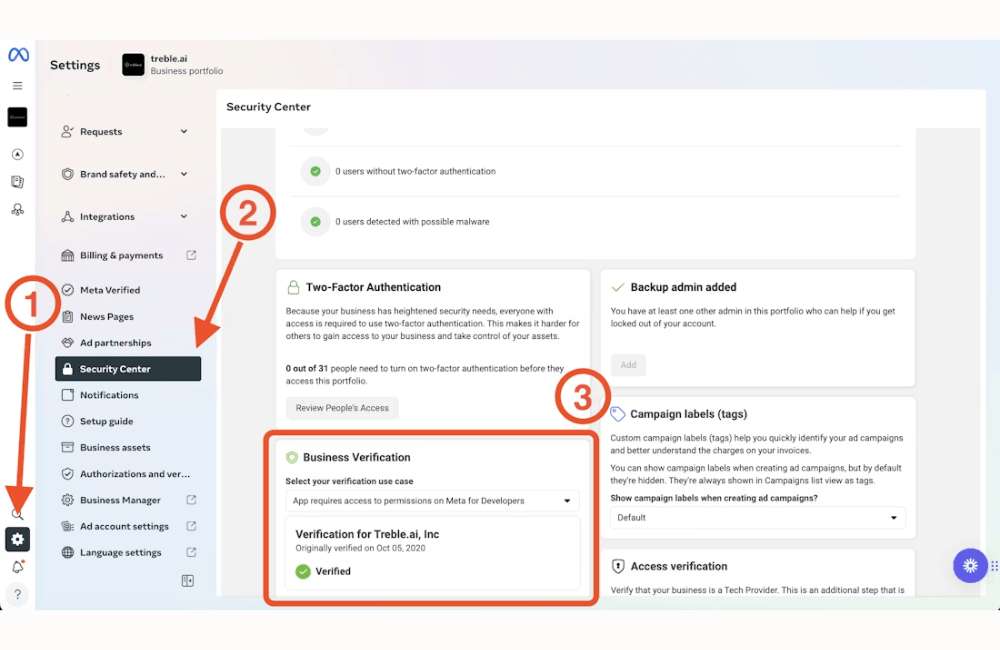Open notifications bell icon in left rail
The width and height of the screenshot is (1000, 650).
point(17,567)
